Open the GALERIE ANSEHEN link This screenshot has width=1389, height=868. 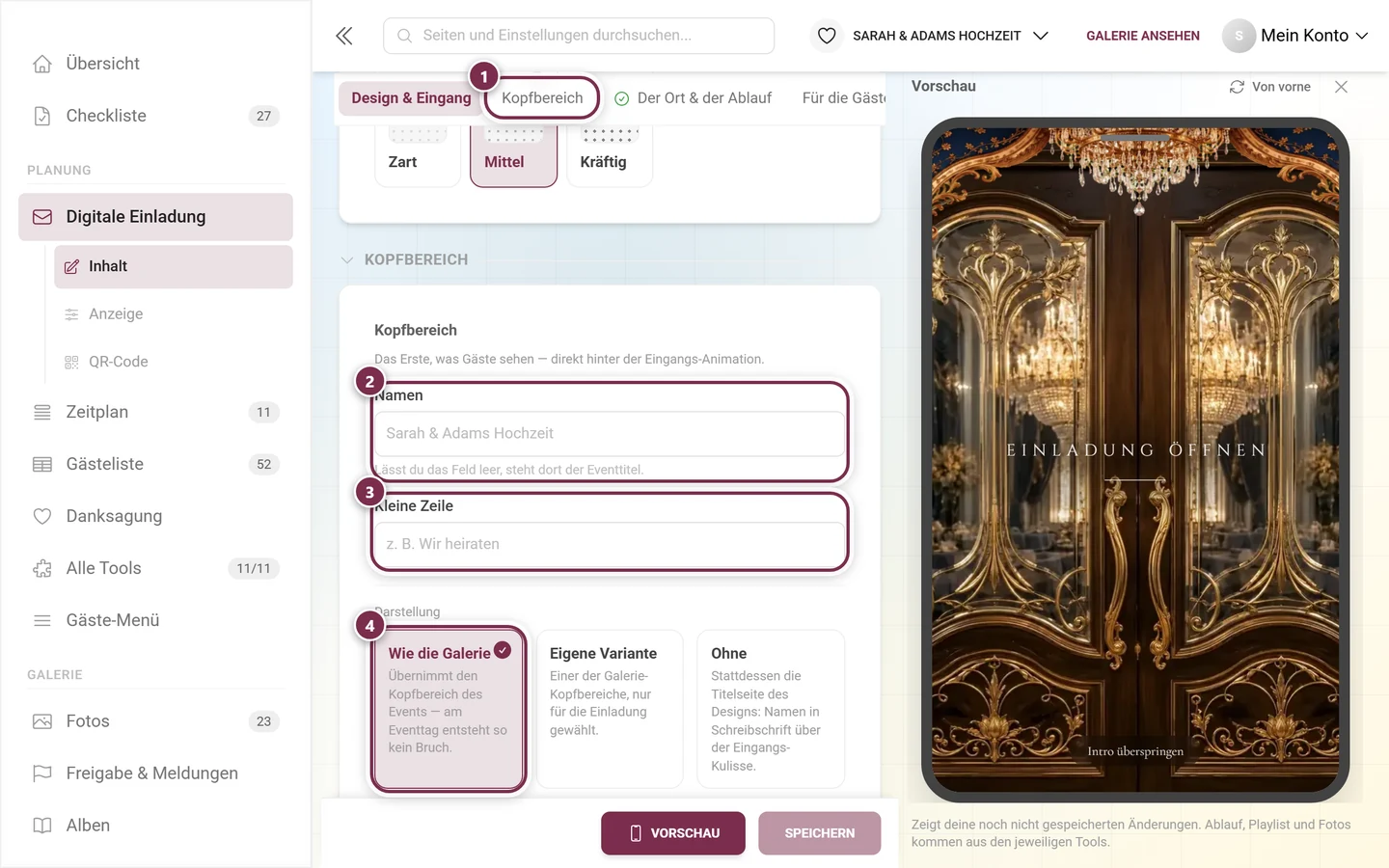(x=1143, y=36)
